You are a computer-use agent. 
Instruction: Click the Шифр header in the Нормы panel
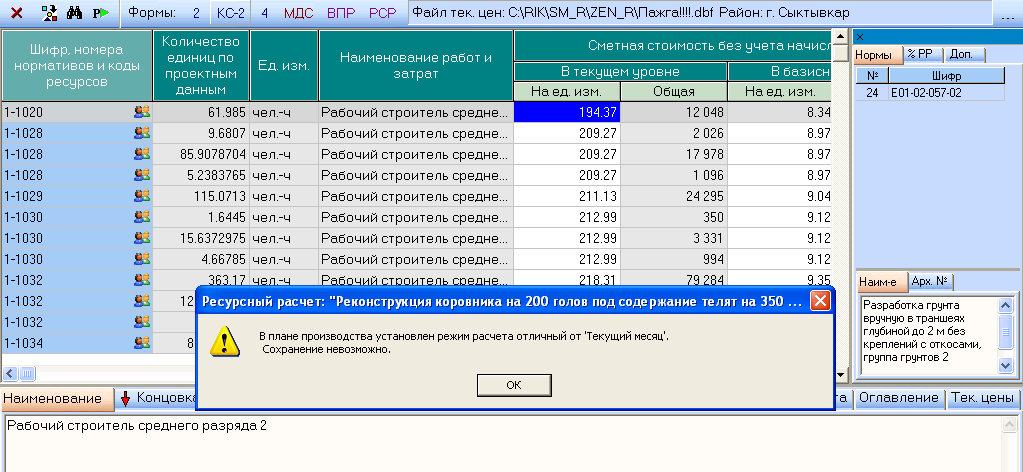pyautogui.click(x=947, y=76)
